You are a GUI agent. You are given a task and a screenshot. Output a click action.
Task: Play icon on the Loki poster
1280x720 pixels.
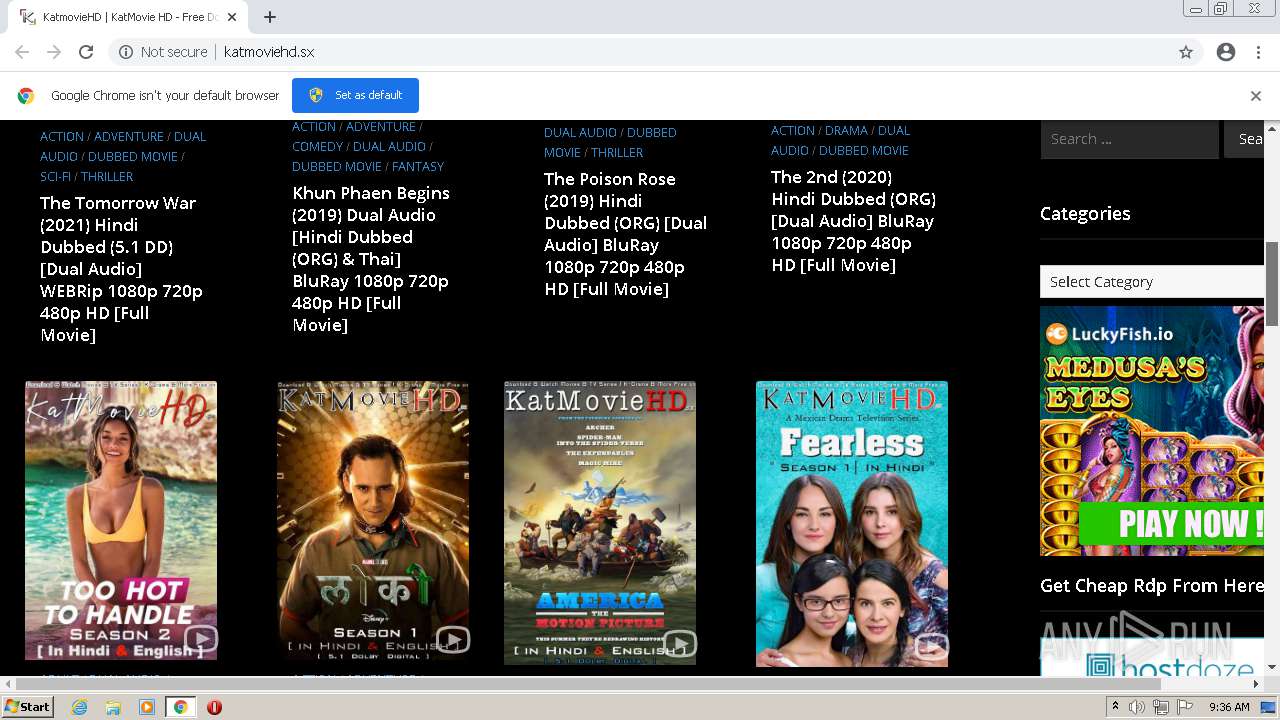pyautogui.click(x=452, y=639)
